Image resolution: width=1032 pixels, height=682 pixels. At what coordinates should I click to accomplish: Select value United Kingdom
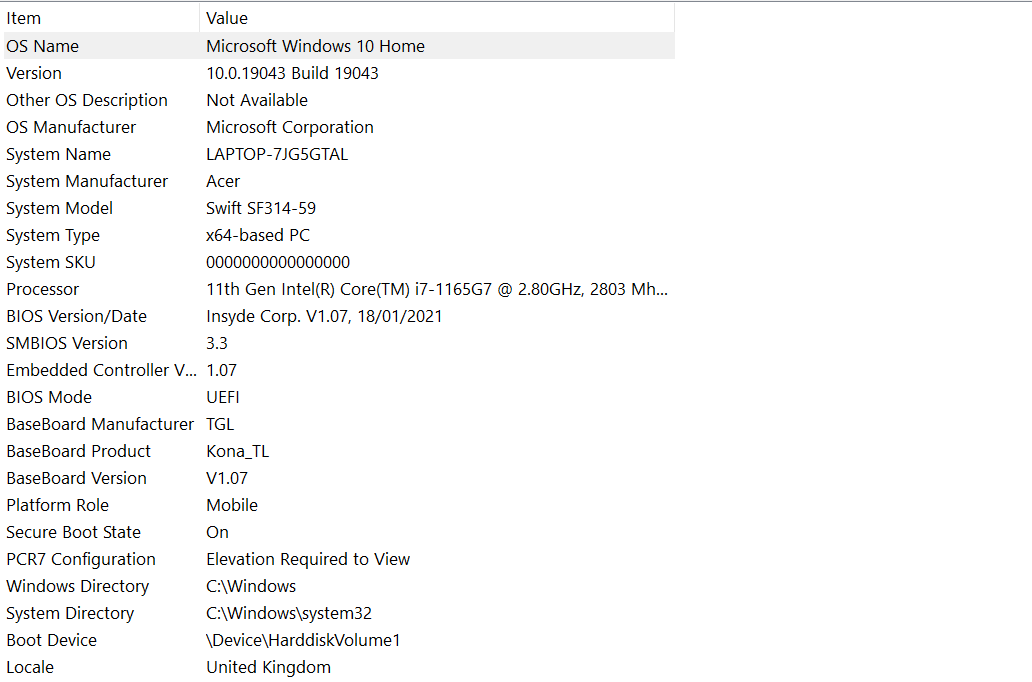(269, 667)
